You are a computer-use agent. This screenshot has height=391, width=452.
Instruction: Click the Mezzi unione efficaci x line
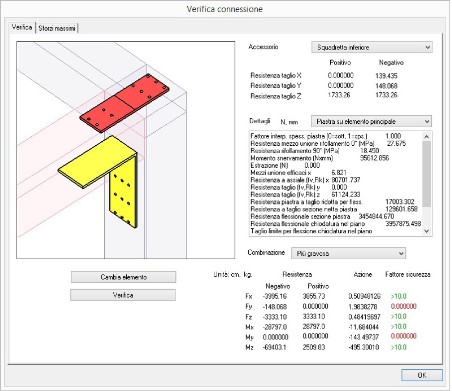(298, 173)
